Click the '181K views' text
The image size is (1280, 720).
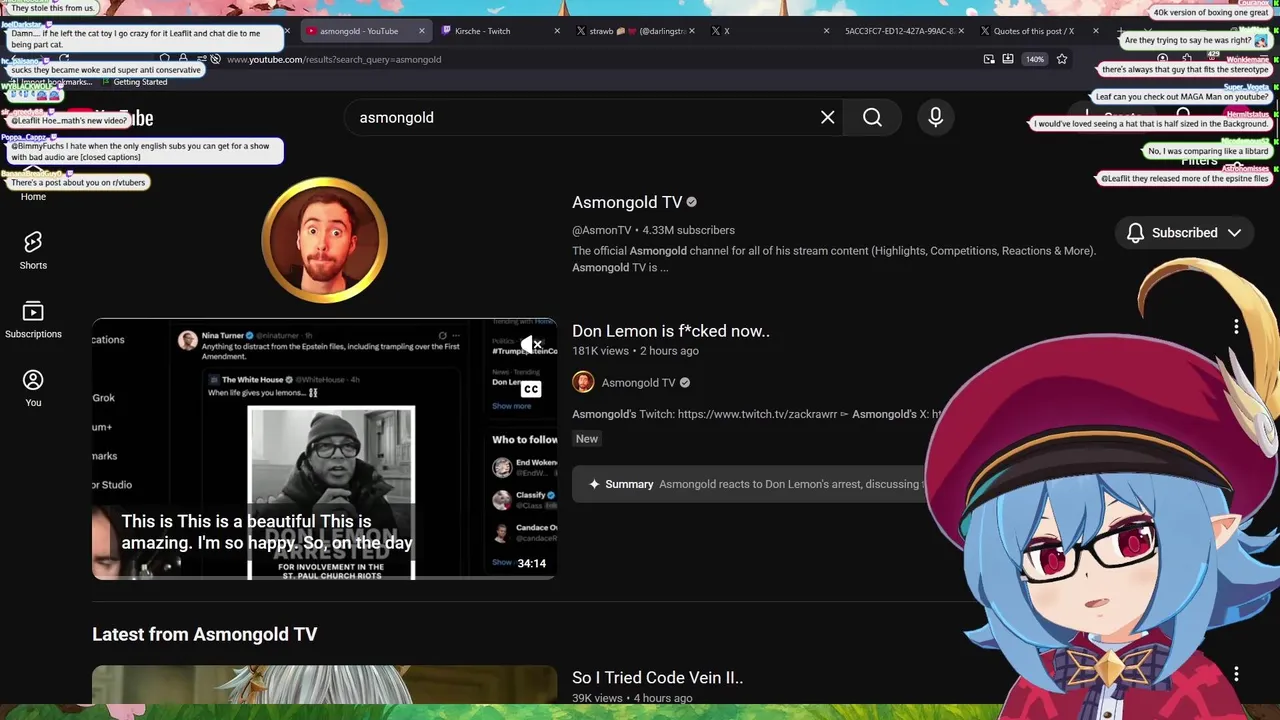coord(600,351)
